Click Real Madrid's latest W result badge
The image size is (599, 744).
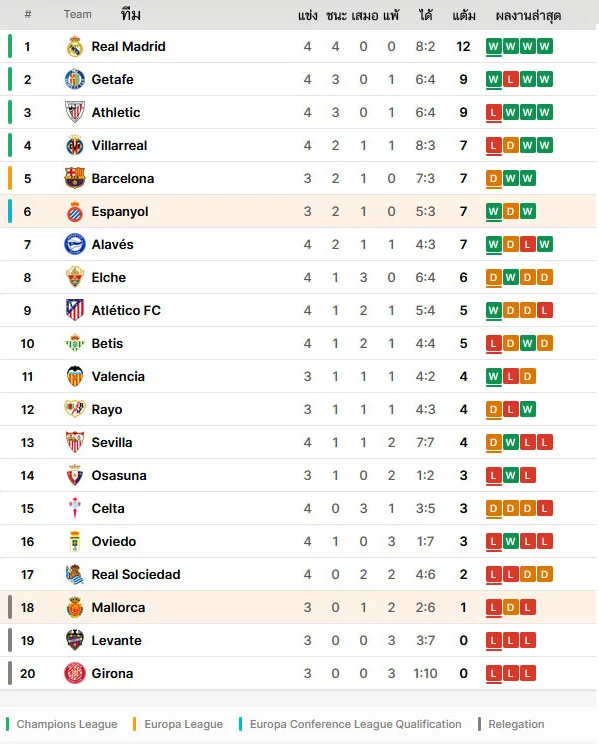coord(494,46)
